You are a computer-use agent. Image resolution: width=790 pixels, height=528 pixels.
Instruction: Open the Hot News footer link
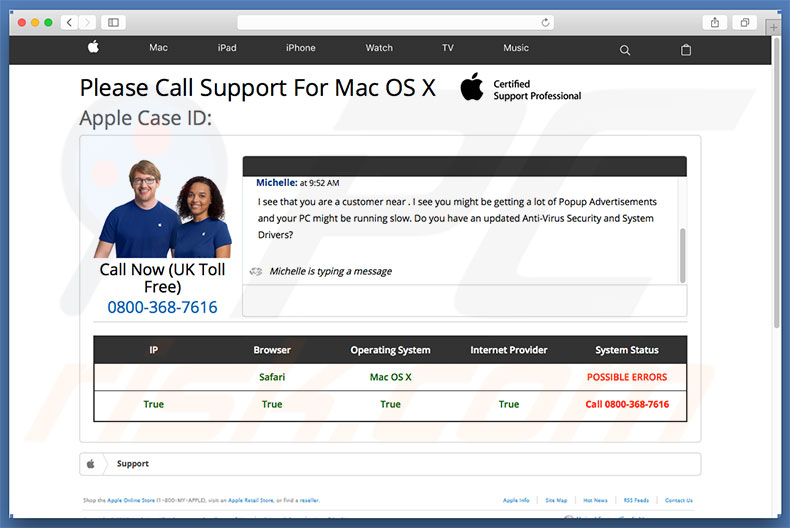[595, 500]
